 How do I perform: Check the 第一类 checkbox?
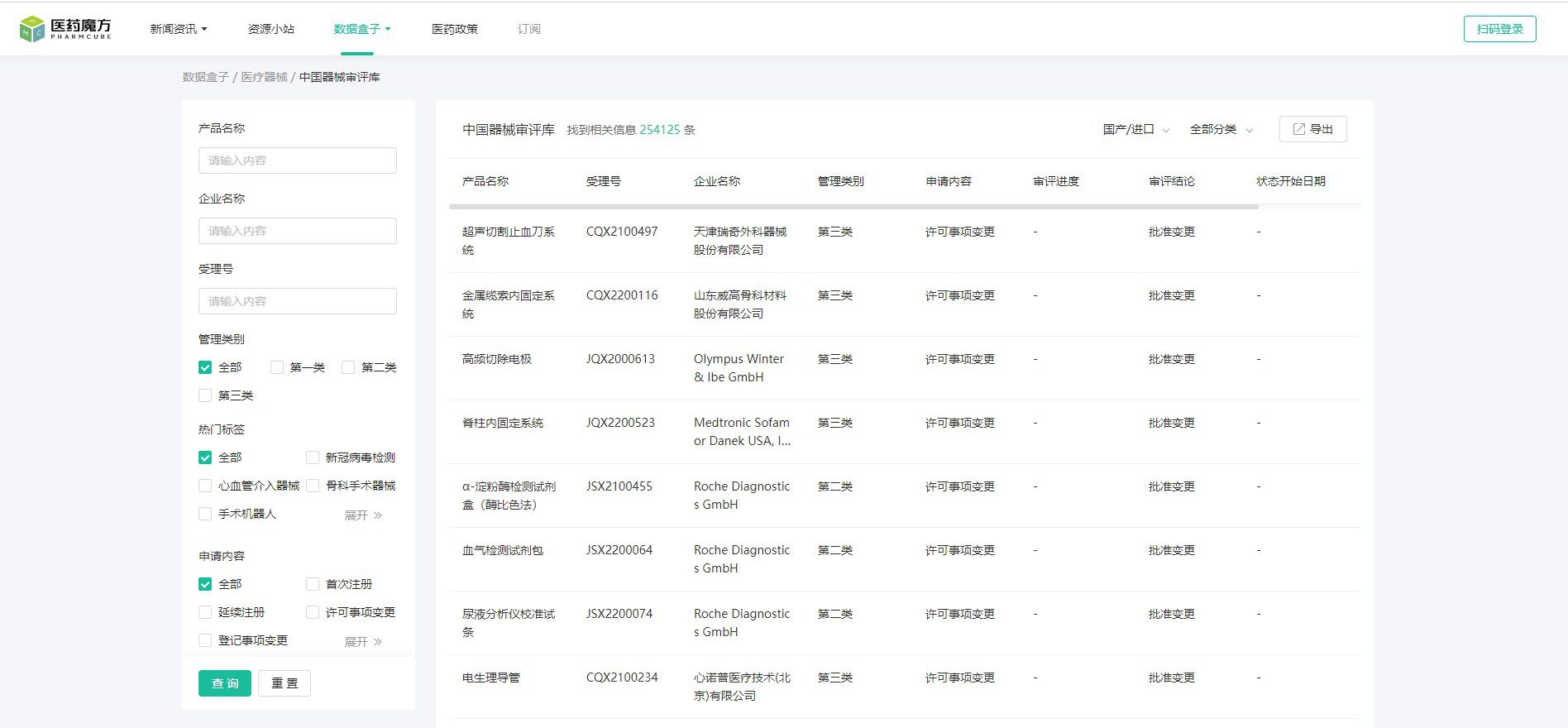(277, 367)
